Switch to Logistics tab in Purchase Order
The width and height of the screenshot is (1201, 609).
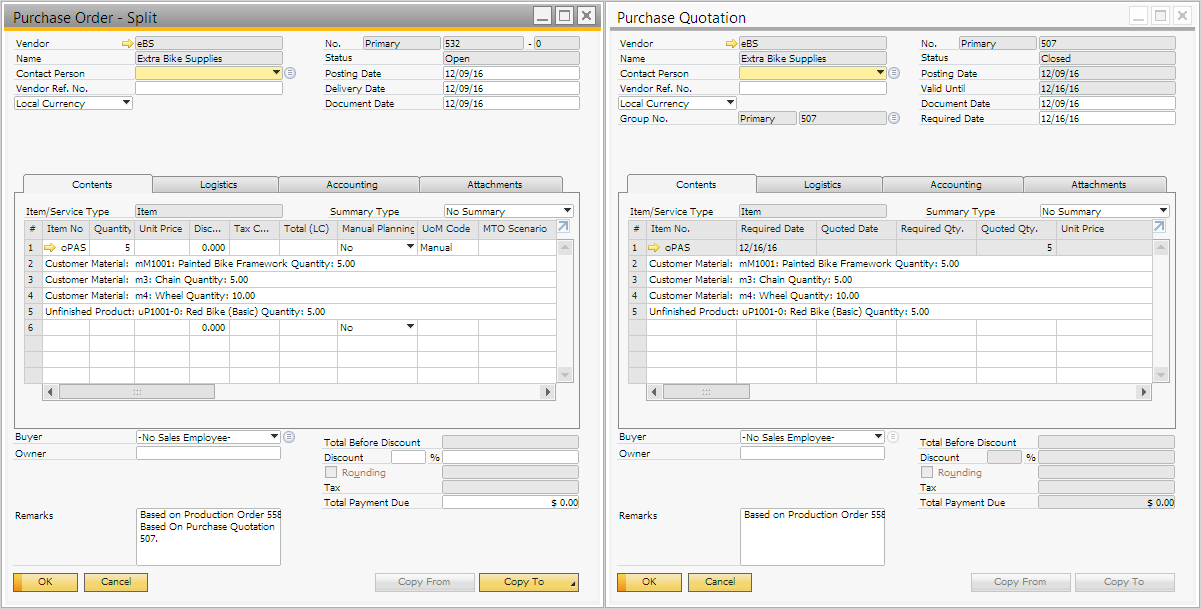pos(218,185)
